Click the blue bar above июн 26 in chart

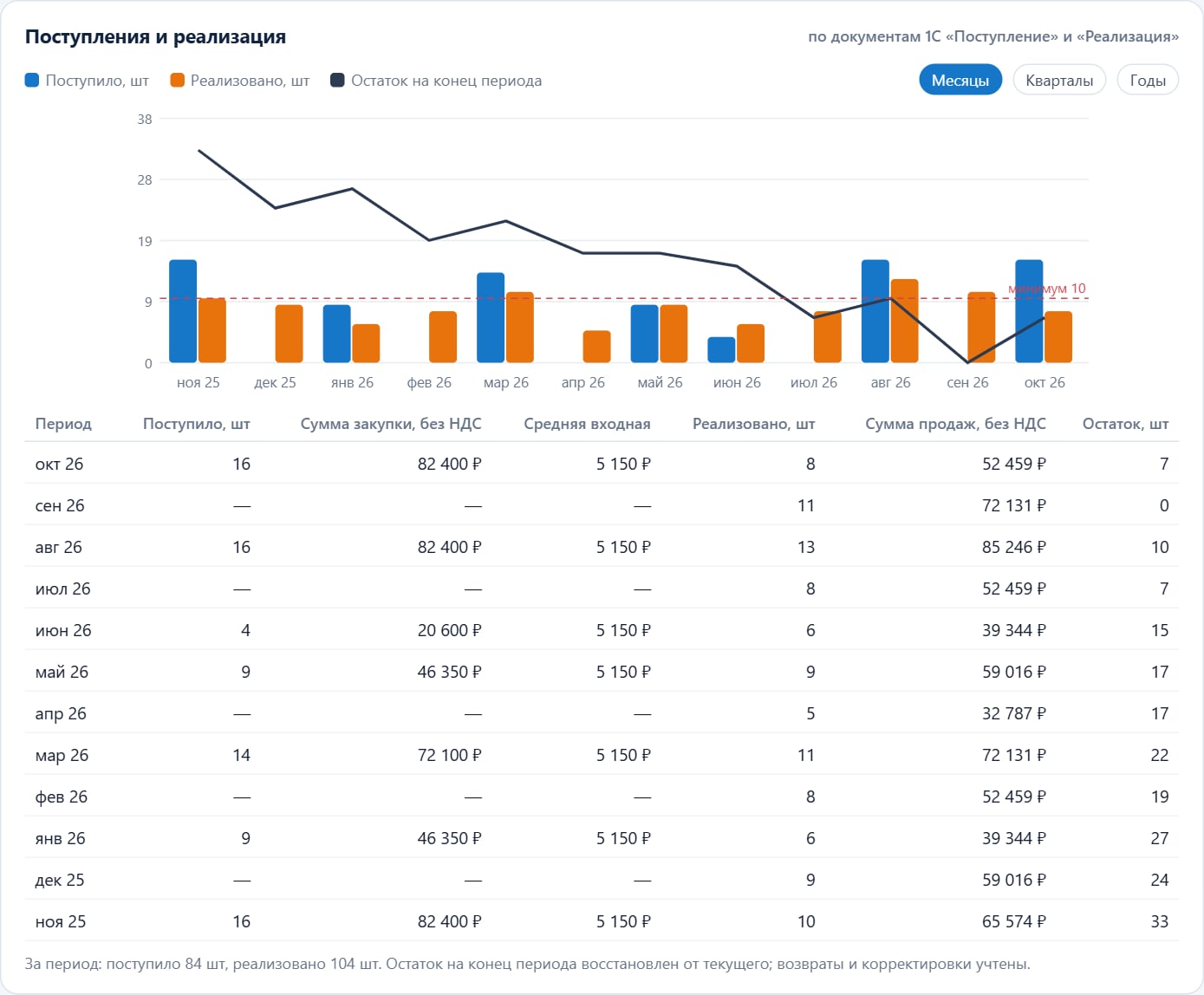721,349
